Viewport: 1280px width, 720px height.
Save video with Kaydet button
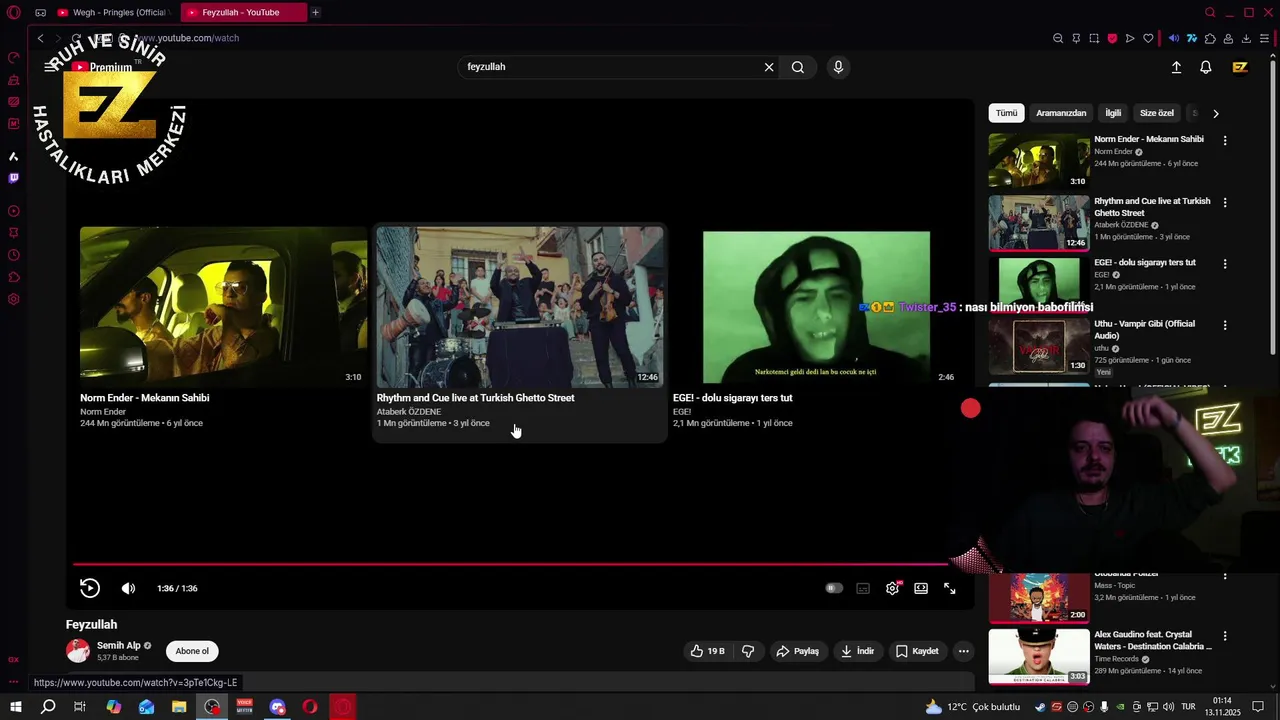pyautogui.click(x=917, y=651)
